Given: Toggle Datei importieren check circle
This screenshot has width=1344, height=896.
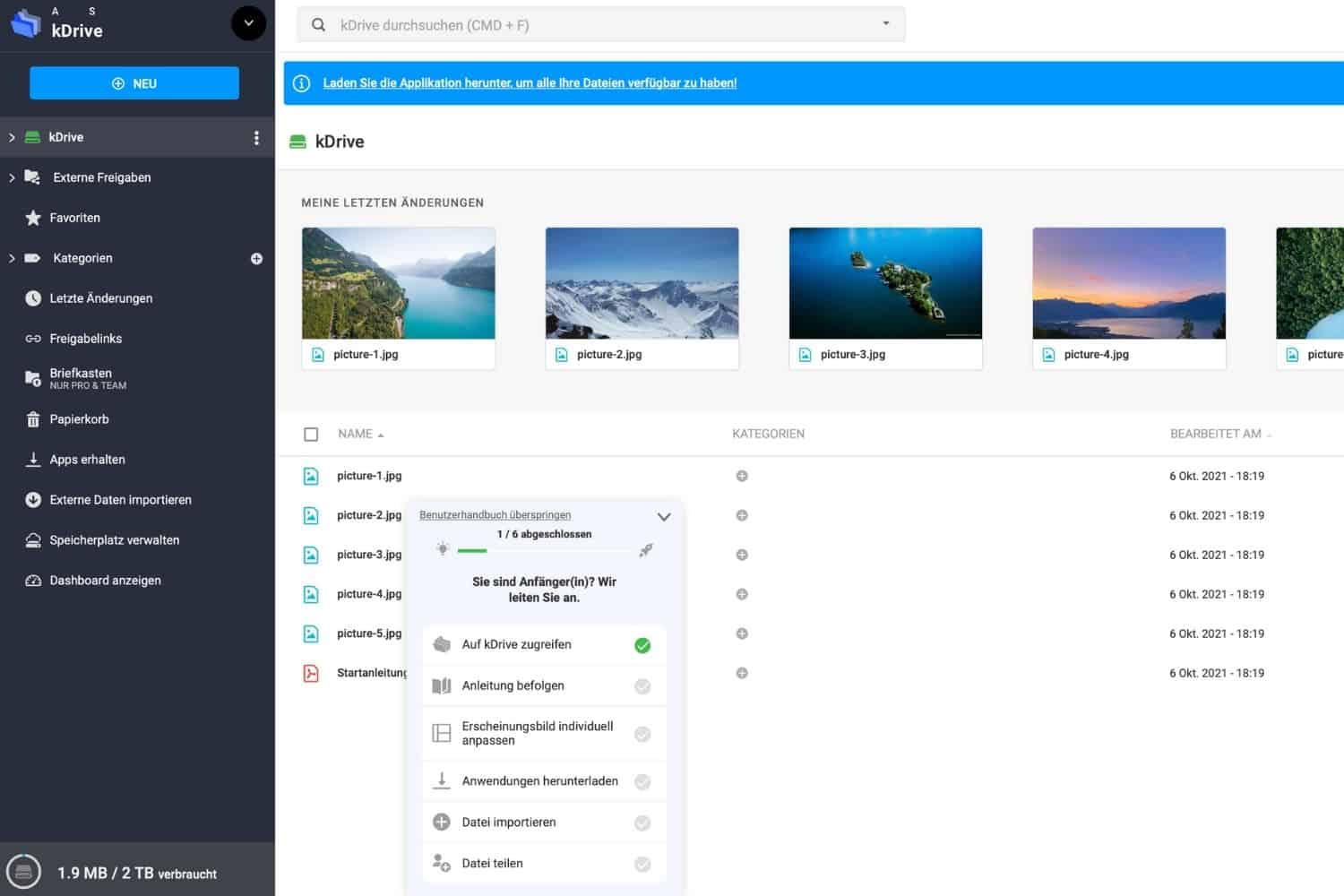Looking at the screenshot, I should 642,823.
